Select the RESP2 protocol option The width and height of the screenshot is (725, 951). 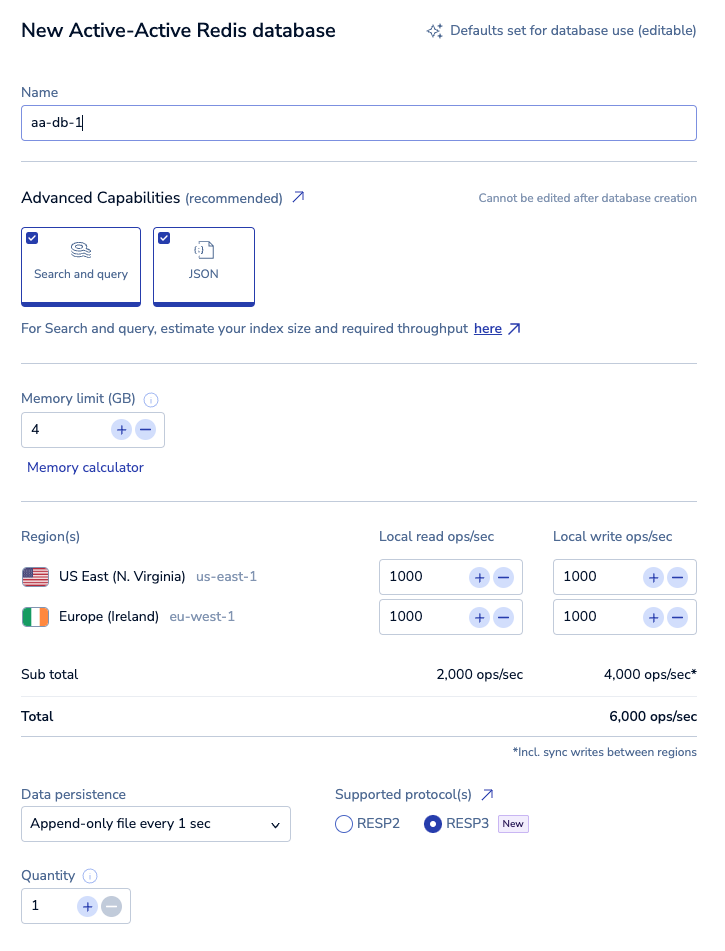tap(344, 824)
